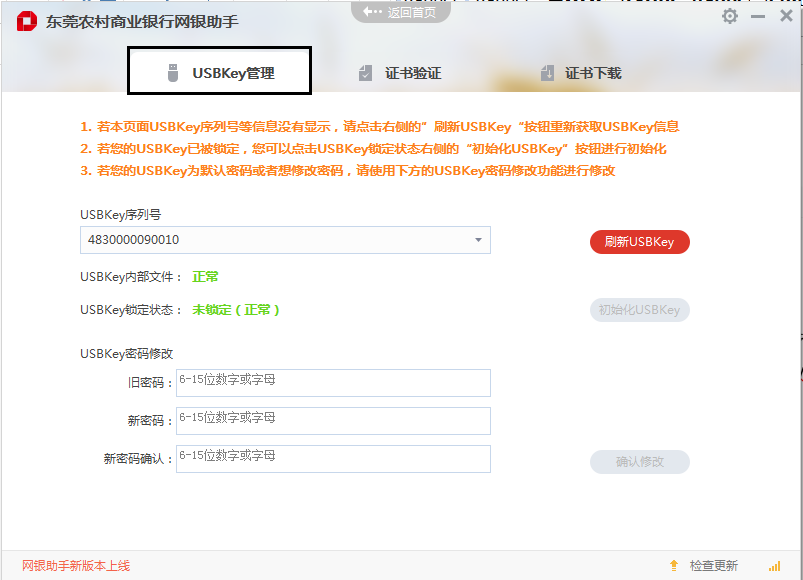Click the orange up-arrow update icon
Image resolution: width=803 pixels, height=580 pixels.
[674, 566]
